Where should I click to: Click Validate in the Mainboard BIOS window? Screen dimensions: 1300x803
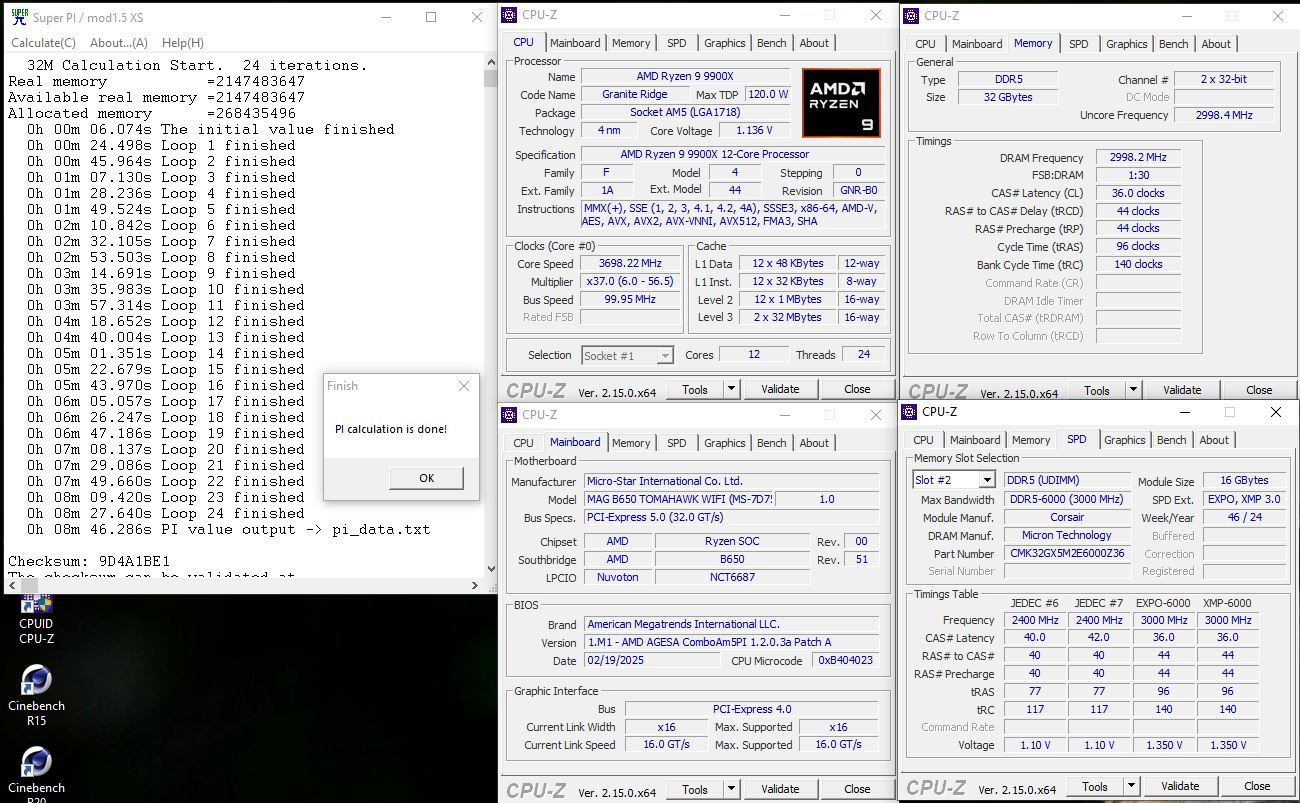pyautogui.click(x=780, y=790)
